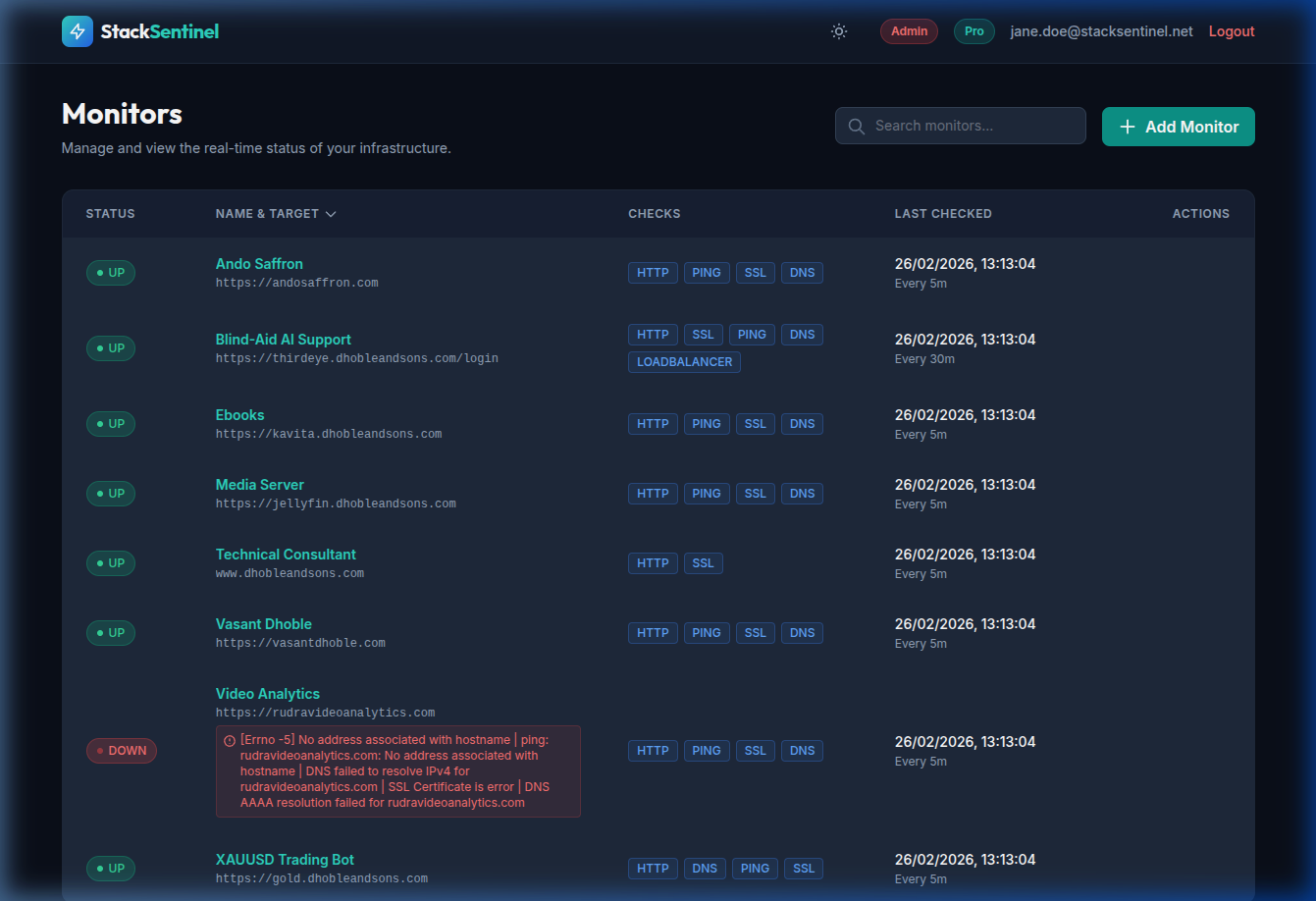The image size is (1316, 901).
Task: Click the https://andosaffron.com URL text
Action: click(297, 283)
